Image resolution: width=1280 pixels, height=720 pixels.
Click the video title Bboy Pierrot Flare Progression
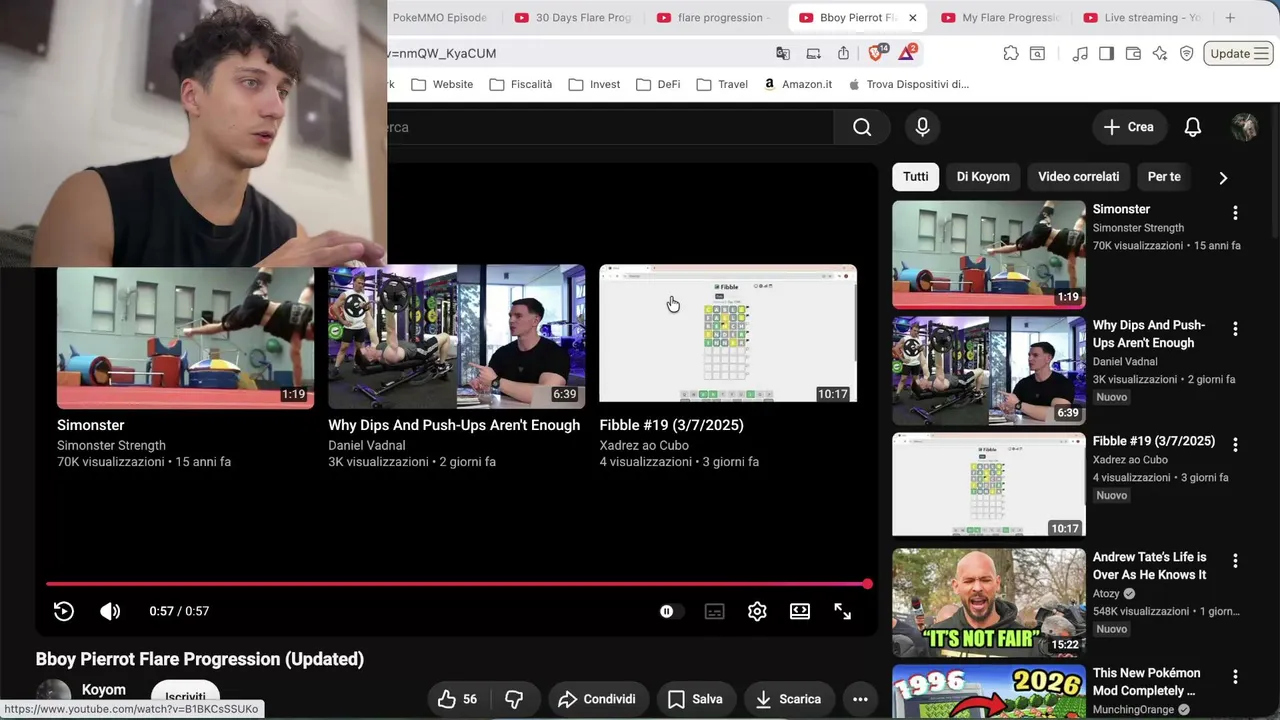click(x=200, y=659)
